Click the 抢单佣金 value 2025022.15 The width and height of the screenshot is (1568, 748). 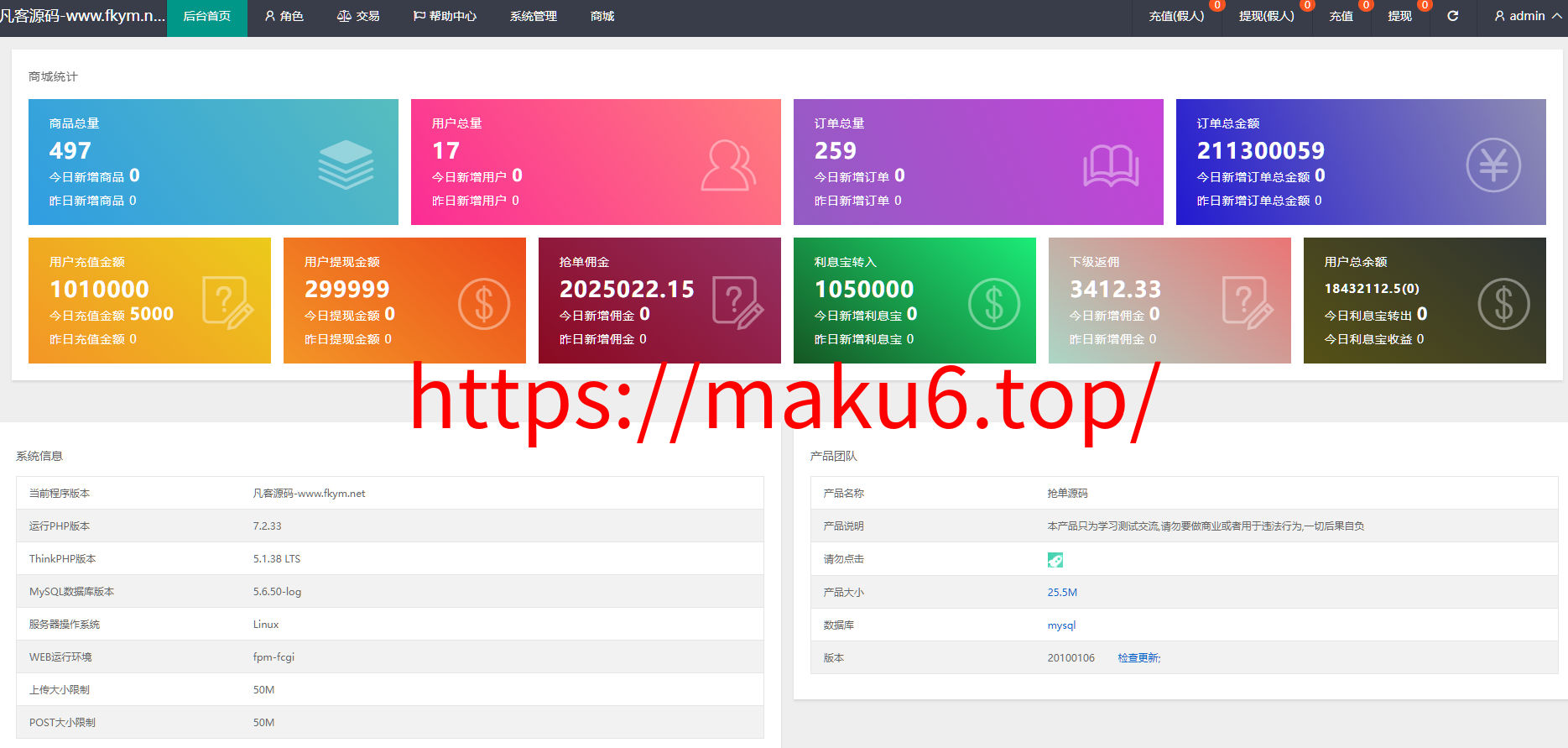point(627,289)
